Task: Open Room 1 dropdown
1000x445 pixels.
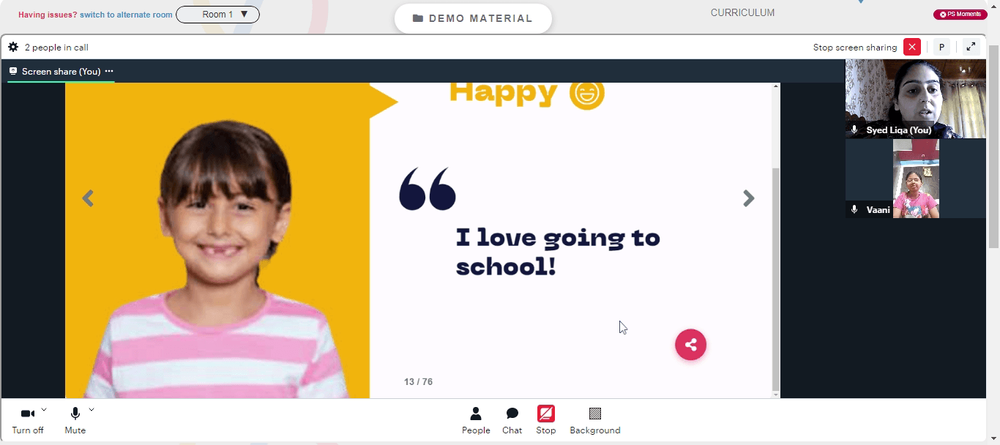Action: (x=217, y=14)
